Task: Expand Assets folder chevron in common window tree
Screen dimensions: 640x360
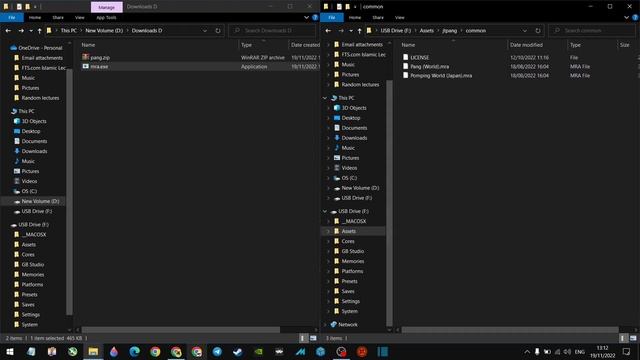Action: [x=329, y=231]
